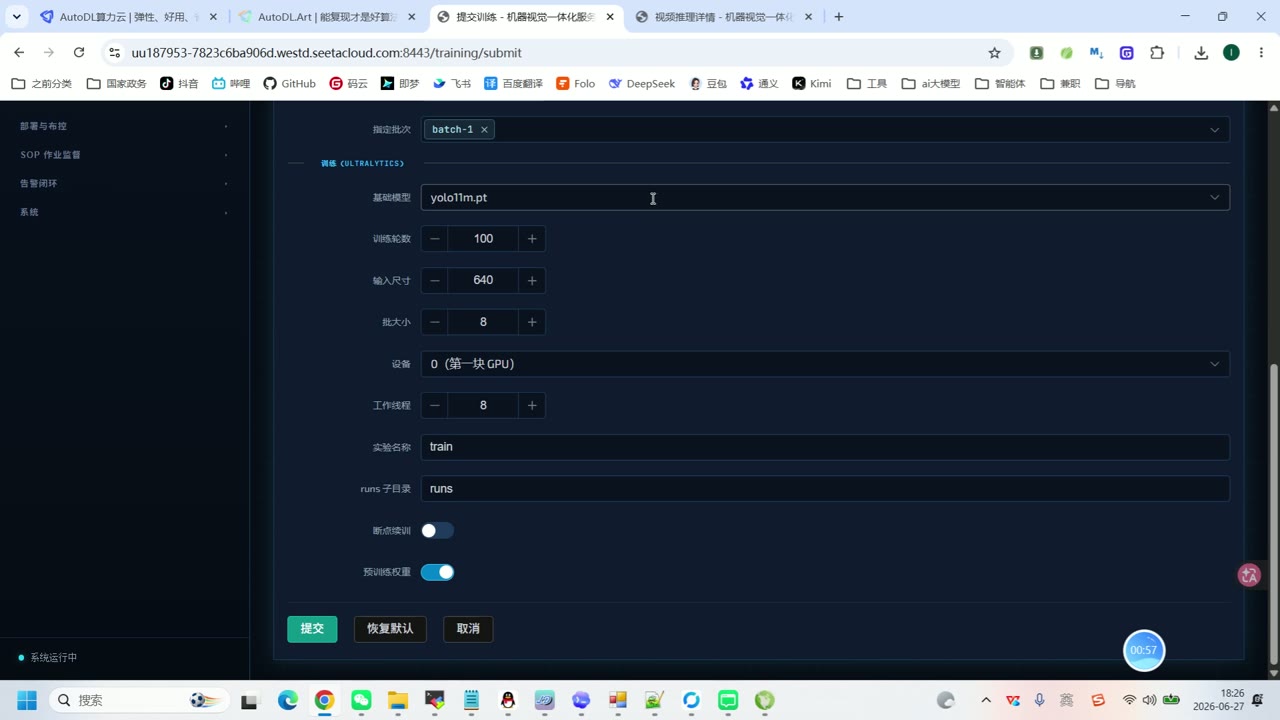The height and width of the screenshot is (720, 1280).
Task: Open the 百度翻译 bookmark
Action: point(513,84)
